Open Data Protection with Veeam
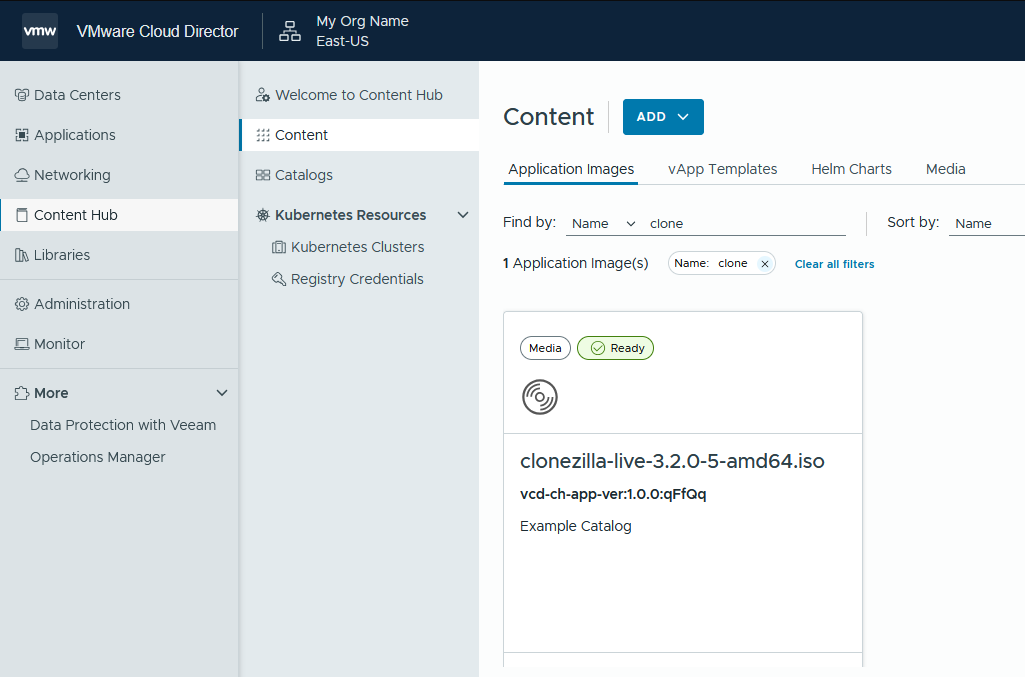Image resolution: width=1025 pixels, height=677 pixels. 123,425
